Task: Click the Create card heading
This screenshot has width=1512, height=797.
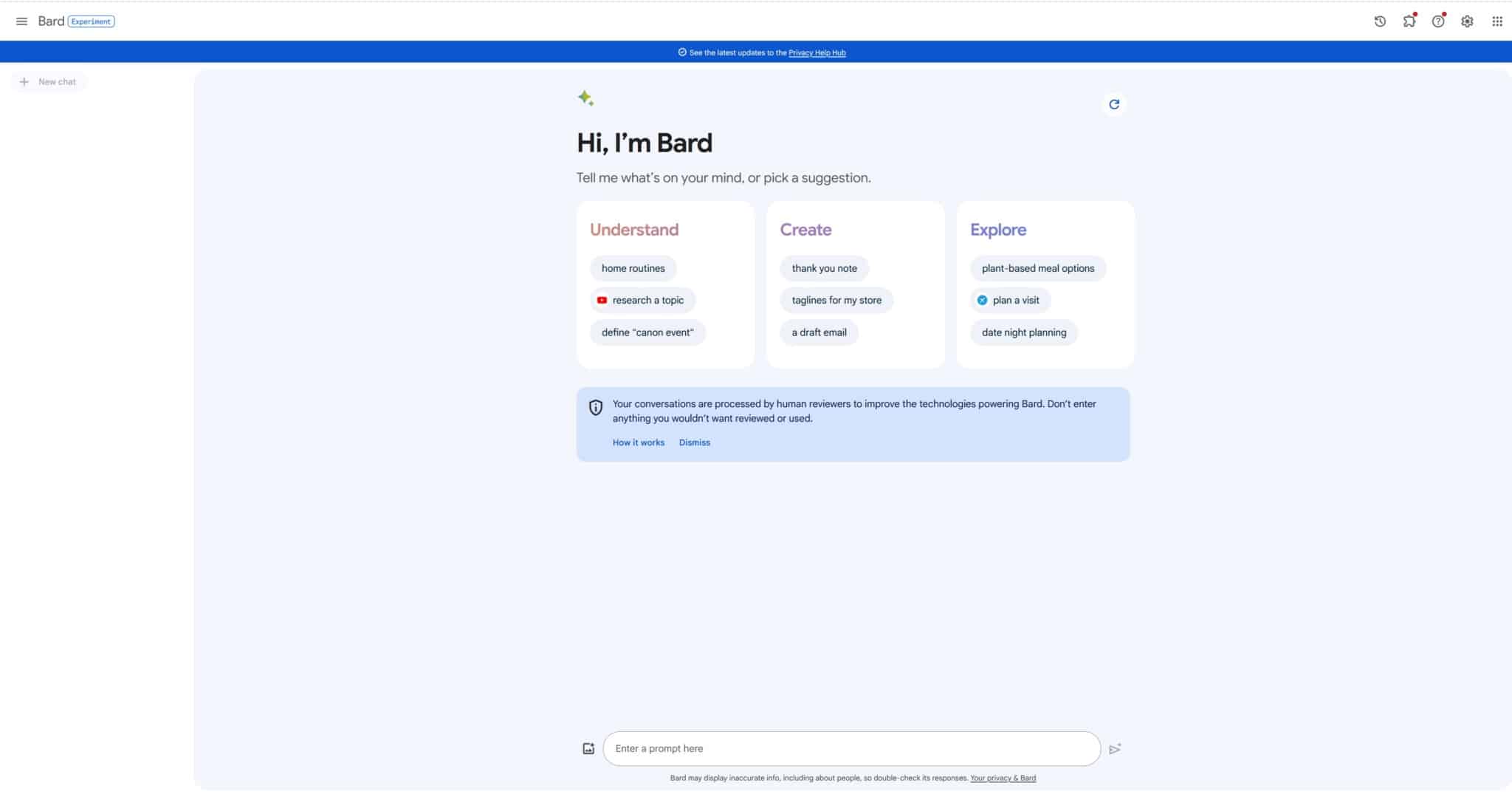Action: click(x=805, y=230)
